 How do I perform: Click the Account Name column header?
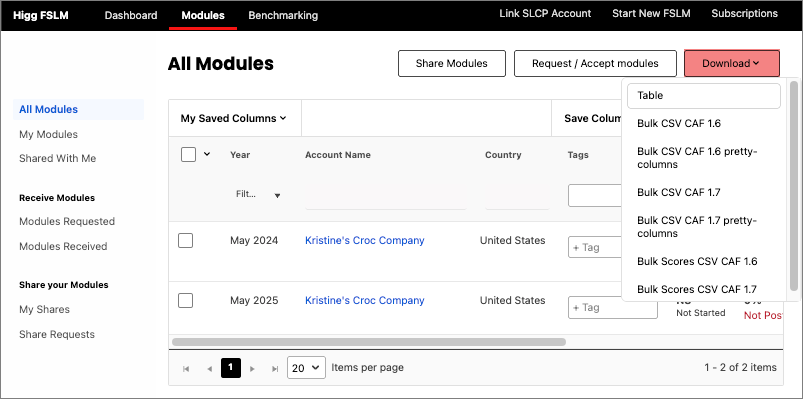(338, 155)
